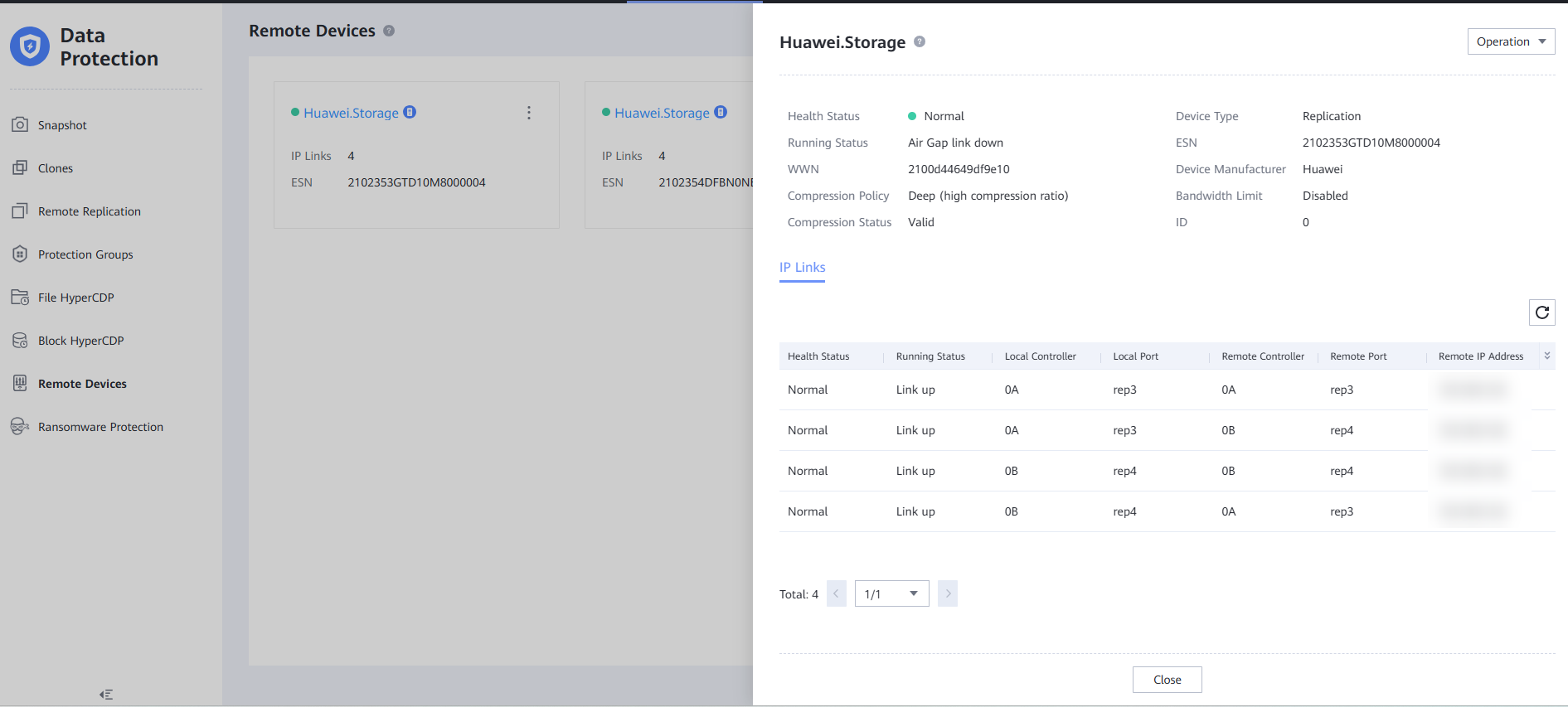
Task: Open the second Huawei.Storage device link
Action: [x=662, y=113]
